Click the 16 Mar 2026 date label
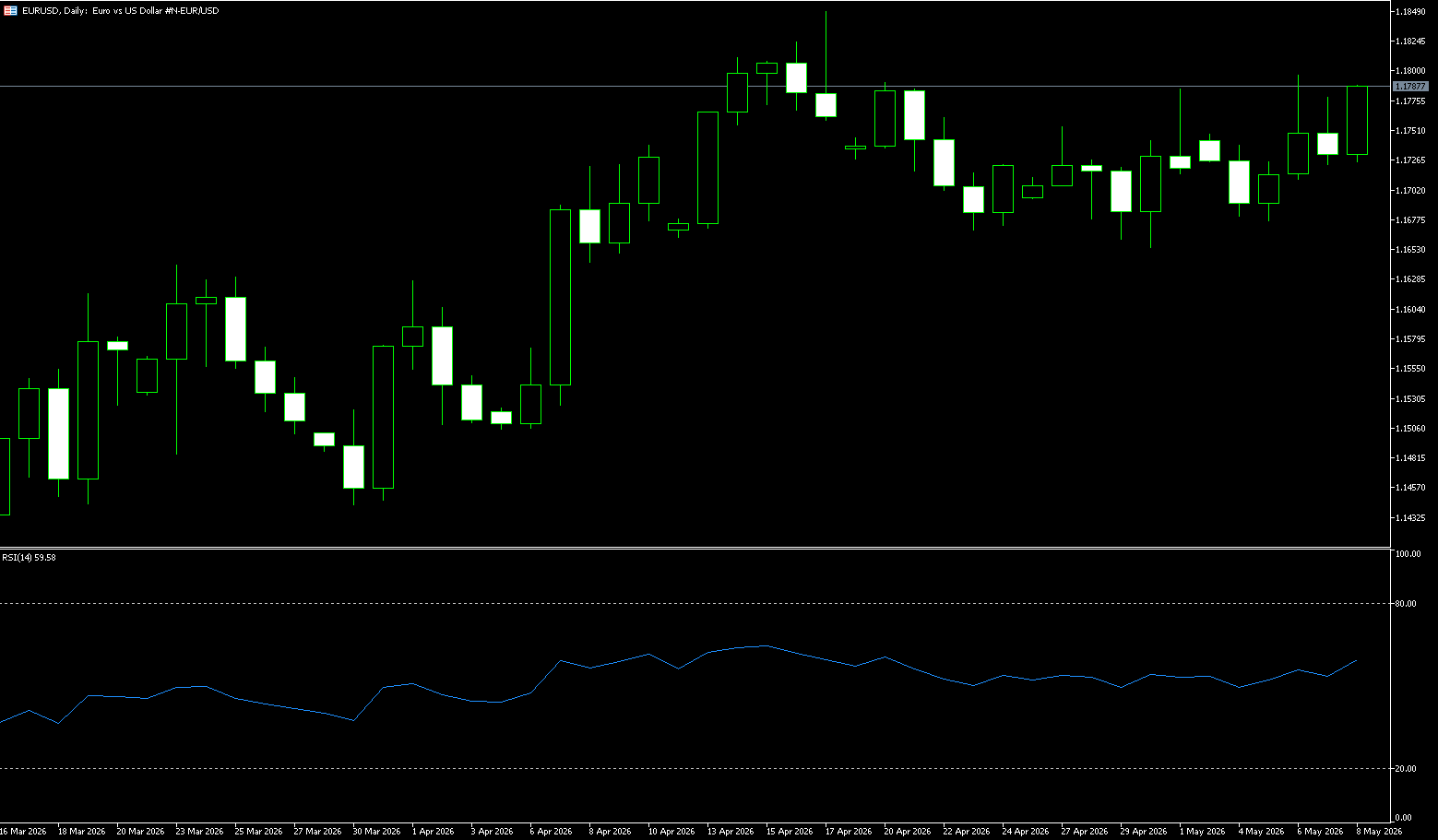The width and height of the screenshot is (1438, 840). [x=24, y=831]
